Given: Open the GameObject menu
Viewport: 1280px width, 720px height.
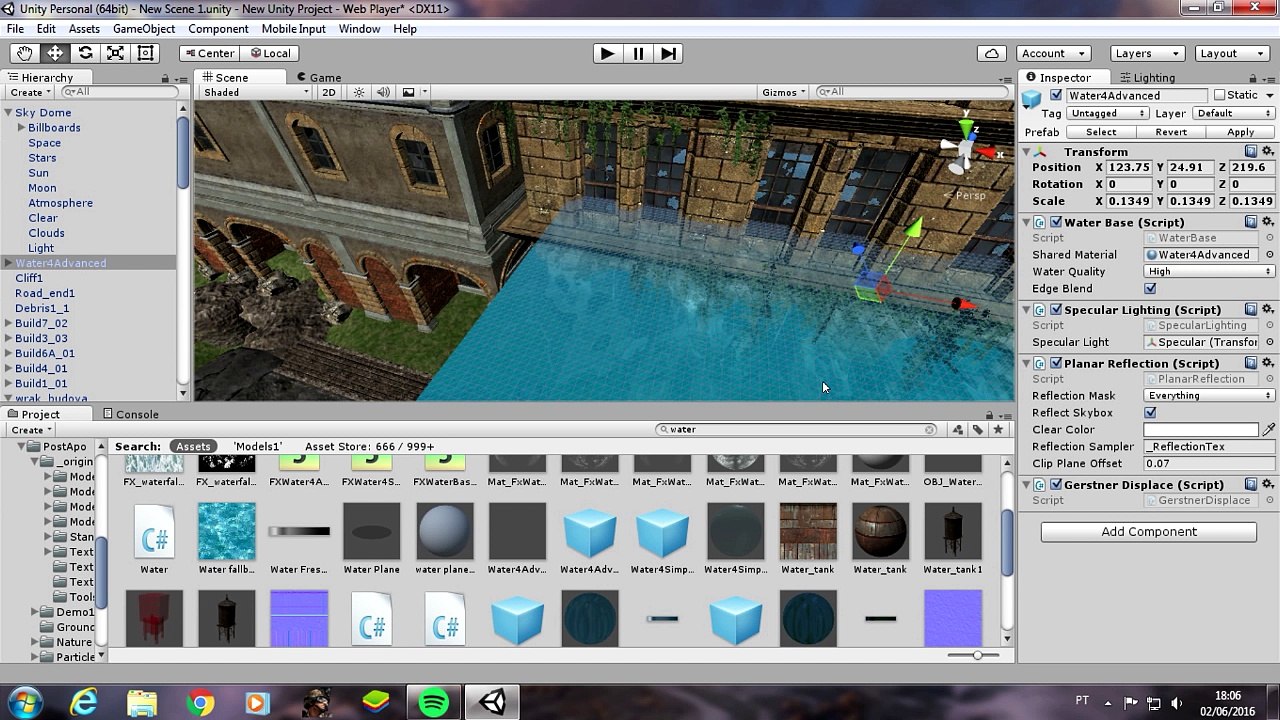Looking at the screenshot, I should [x=144, y=29].
